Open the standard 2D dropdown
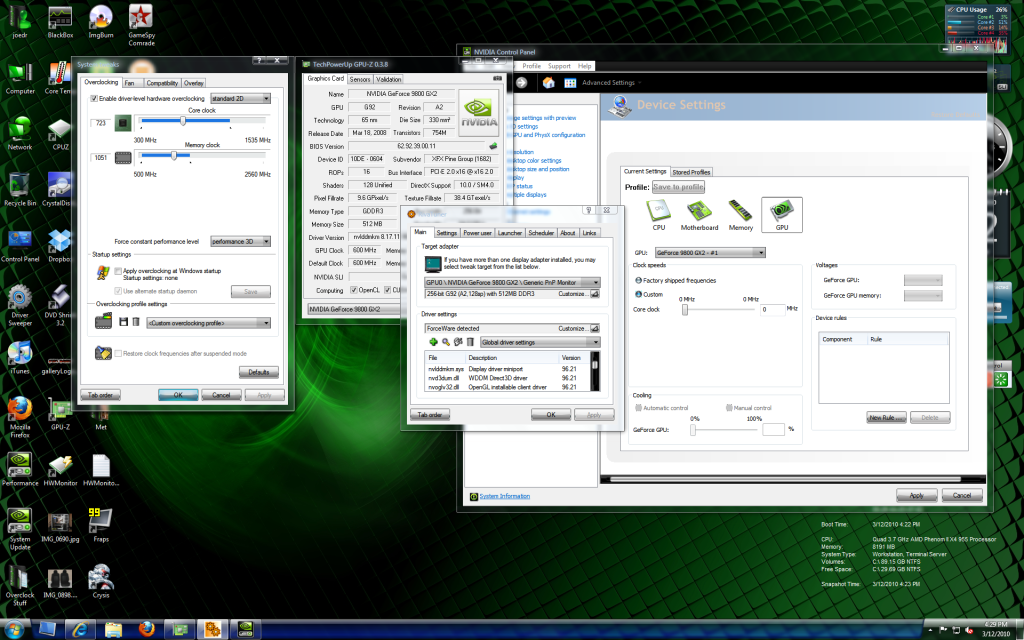 [240, 99]
